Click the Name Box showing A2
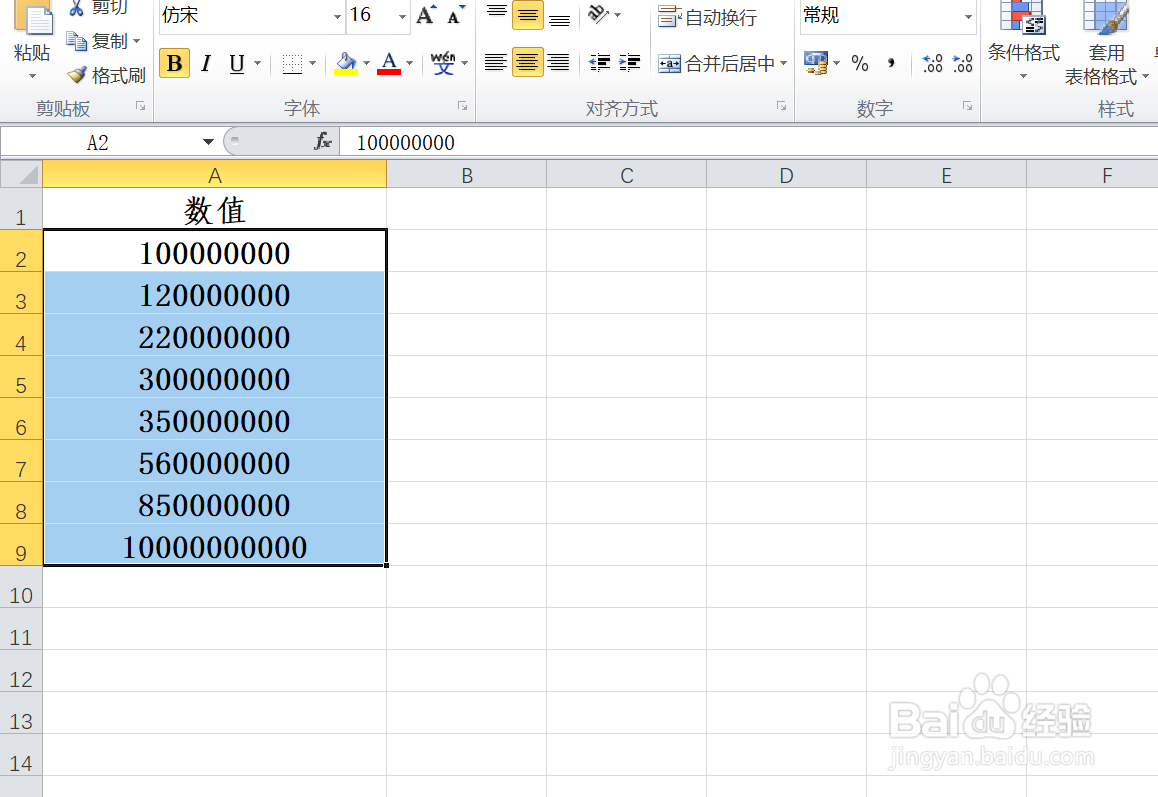Image resolution: width=1158 pixels, height=797 pixels. (x=97, y=143)
